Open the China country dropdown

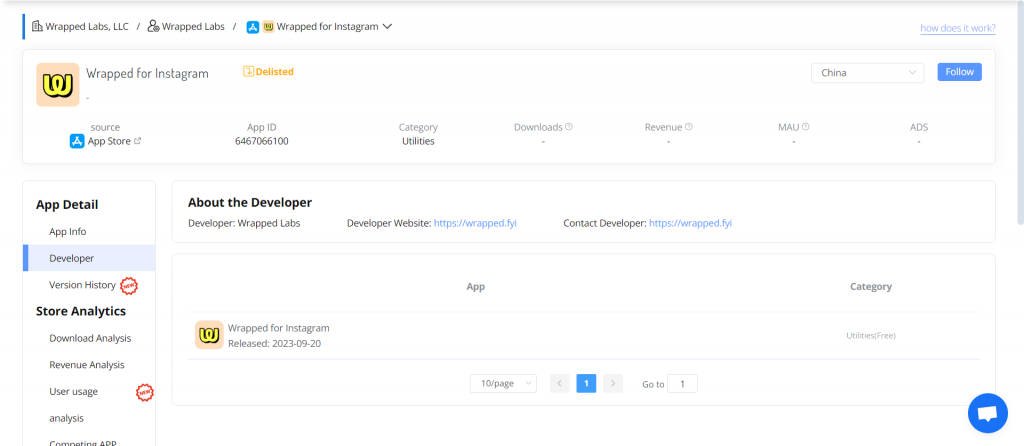(x=868, y=73)
